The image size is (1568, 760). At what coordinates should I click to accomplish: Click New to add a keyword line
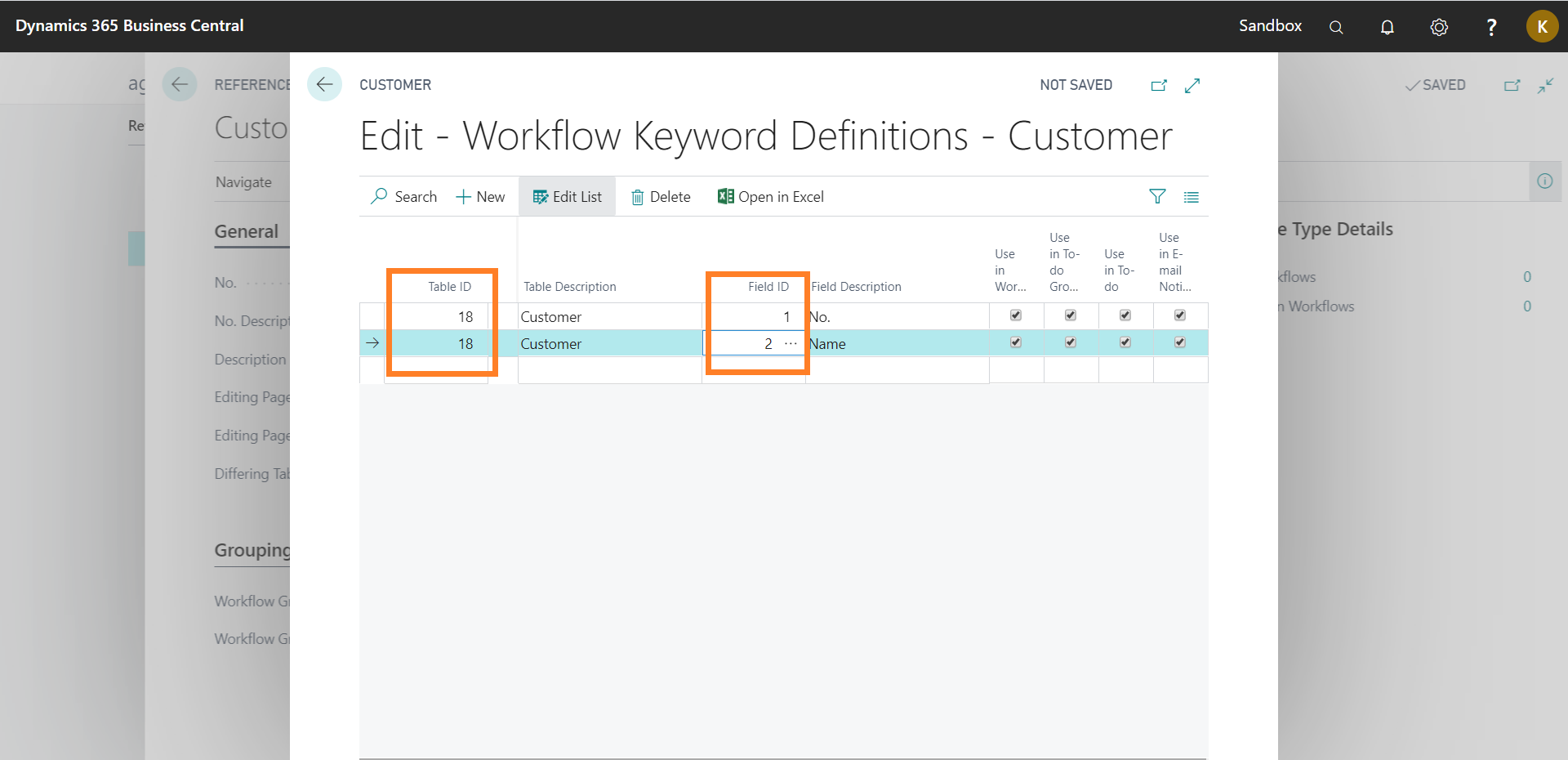click(480, 197)
